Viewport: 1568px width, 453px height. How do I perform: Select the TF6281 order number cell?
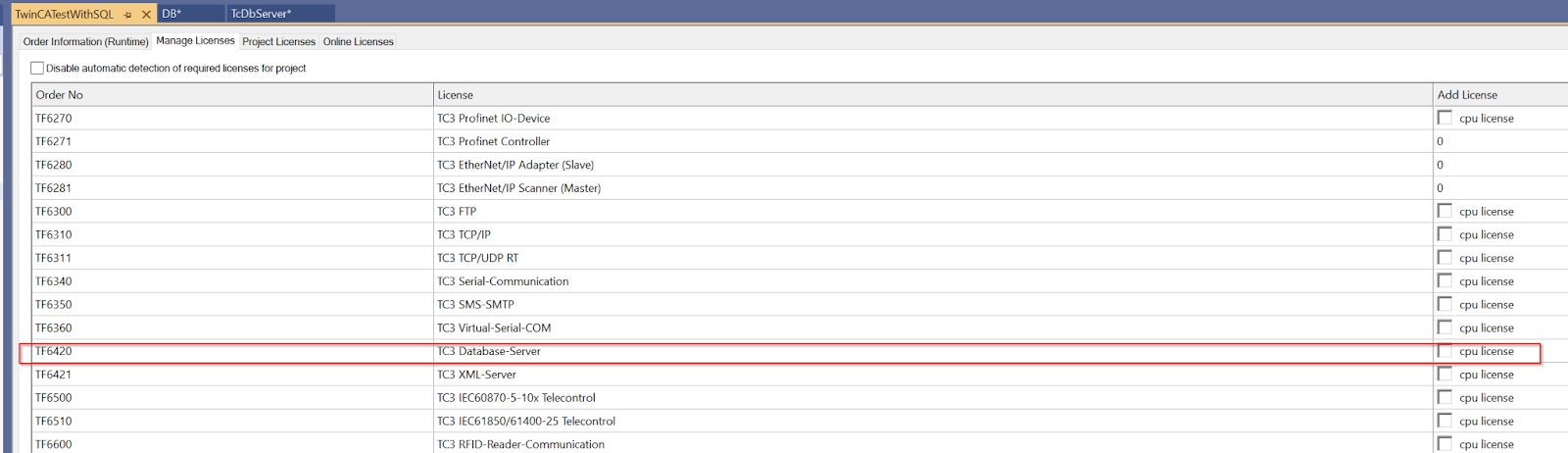coord(232,188)
